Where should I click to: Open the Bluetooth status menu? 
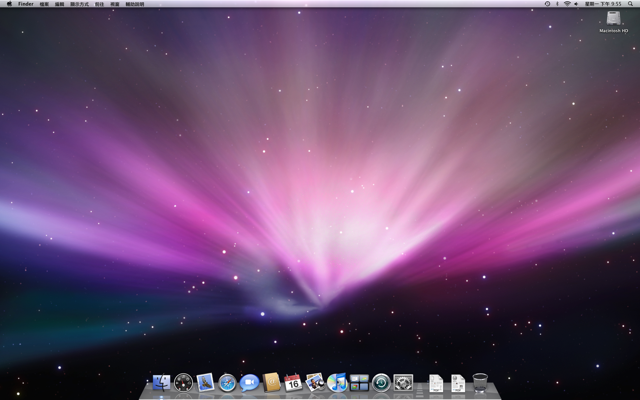click(557, 4)
